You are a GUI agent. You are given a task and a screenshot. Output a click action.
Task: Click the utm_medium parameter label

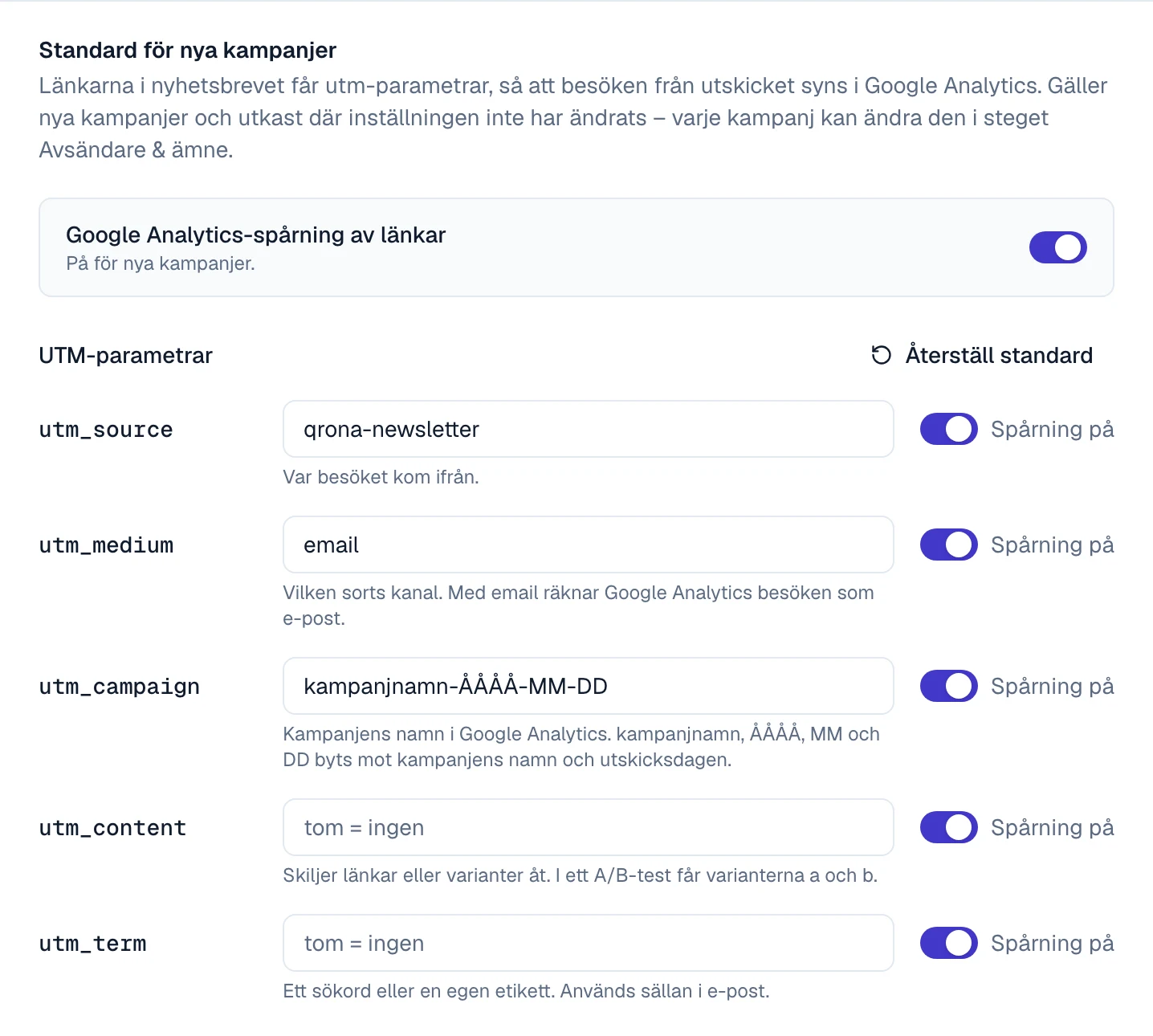pyautogui.click(x=106, y=545)
